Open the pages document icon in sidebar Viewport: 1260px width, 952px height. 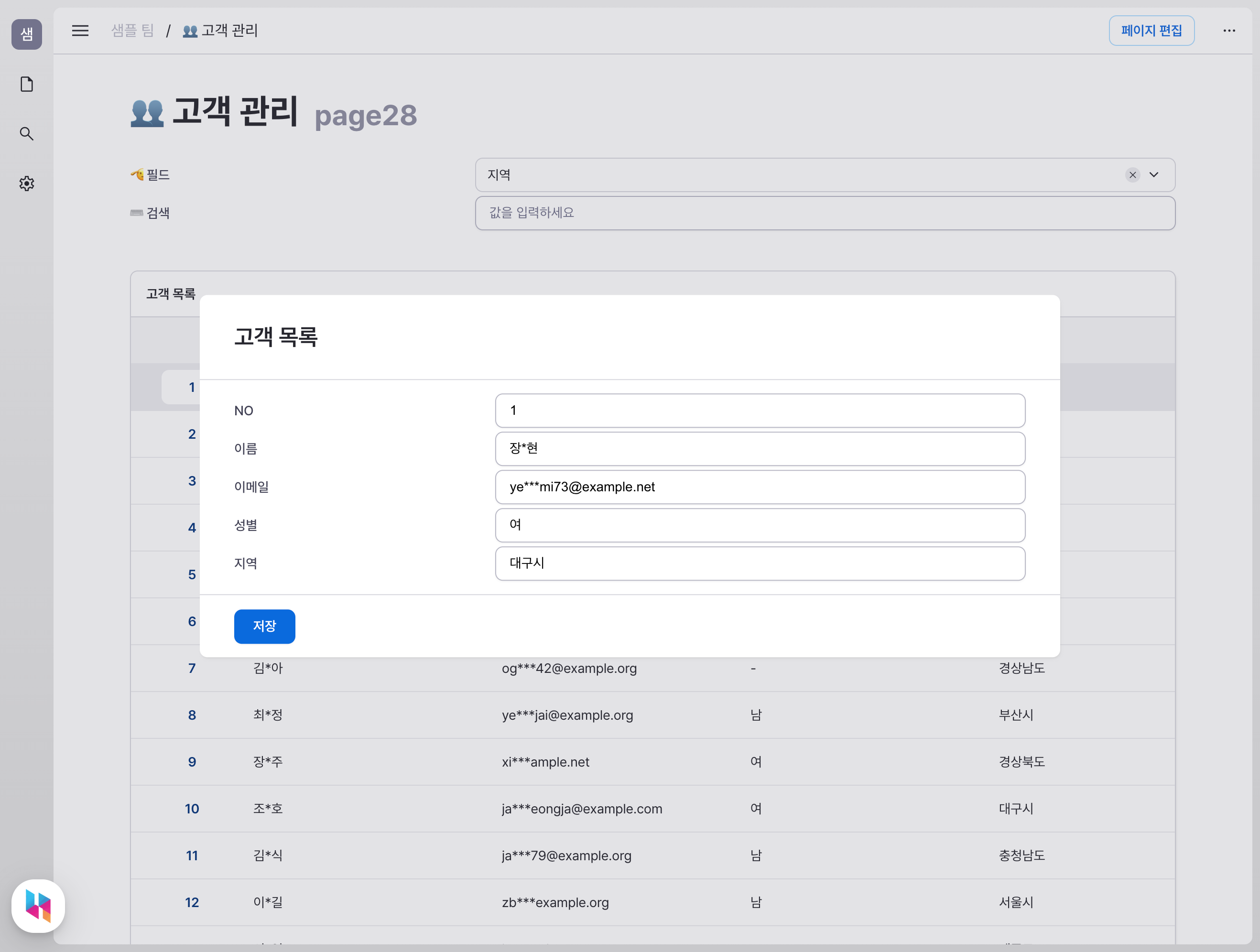click(27, 84)
